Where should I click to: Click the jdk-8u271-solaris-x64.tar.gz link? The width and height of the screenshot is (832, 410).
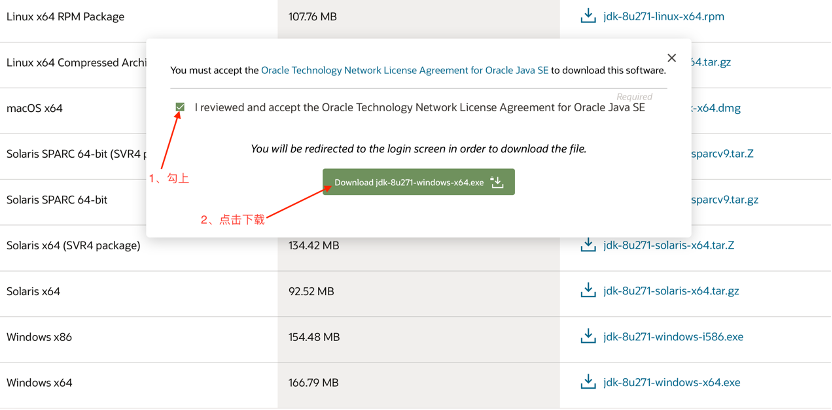(671, 291)
